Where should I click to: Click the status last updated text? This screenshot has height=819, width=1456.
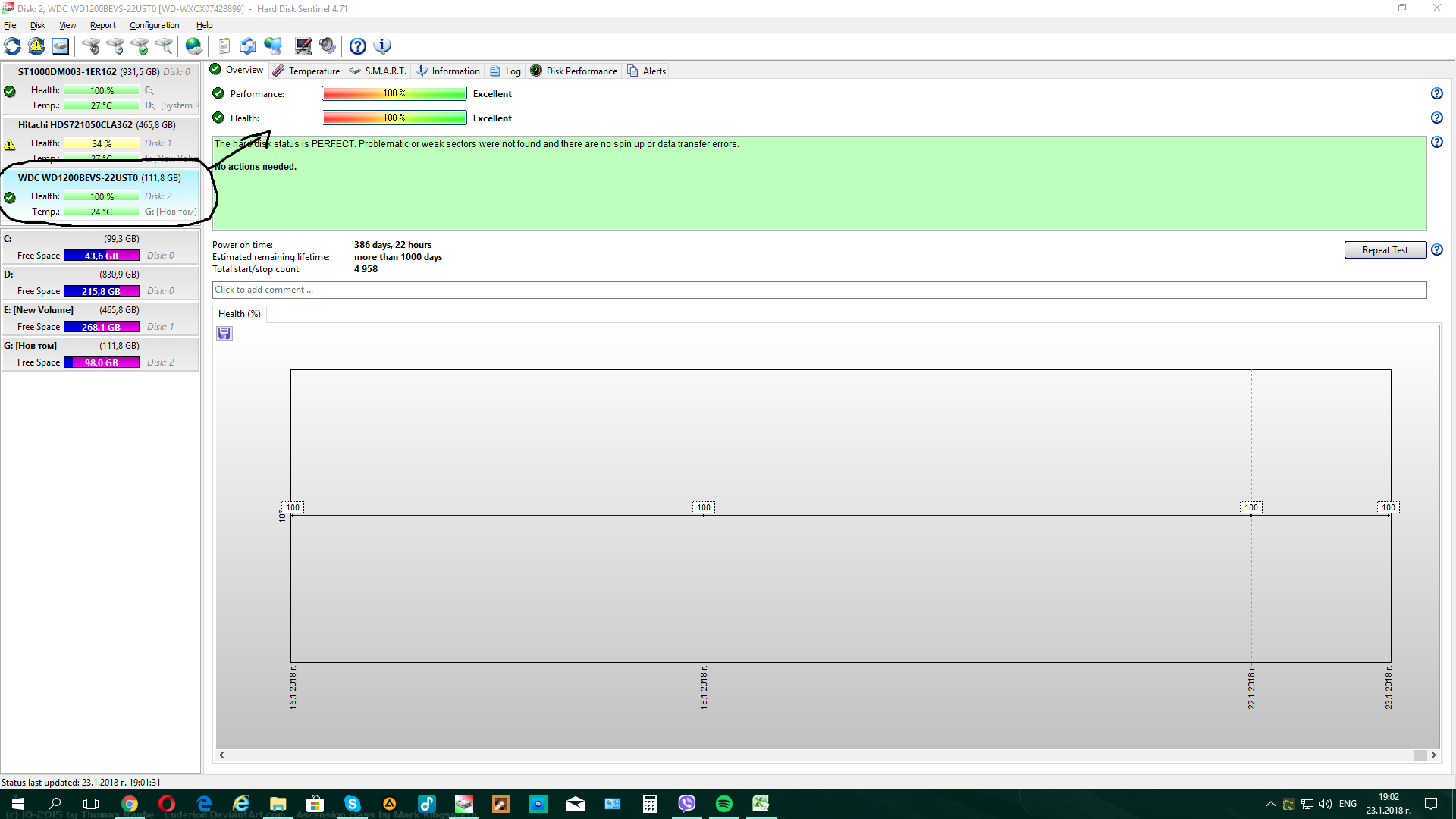point(81,783)
